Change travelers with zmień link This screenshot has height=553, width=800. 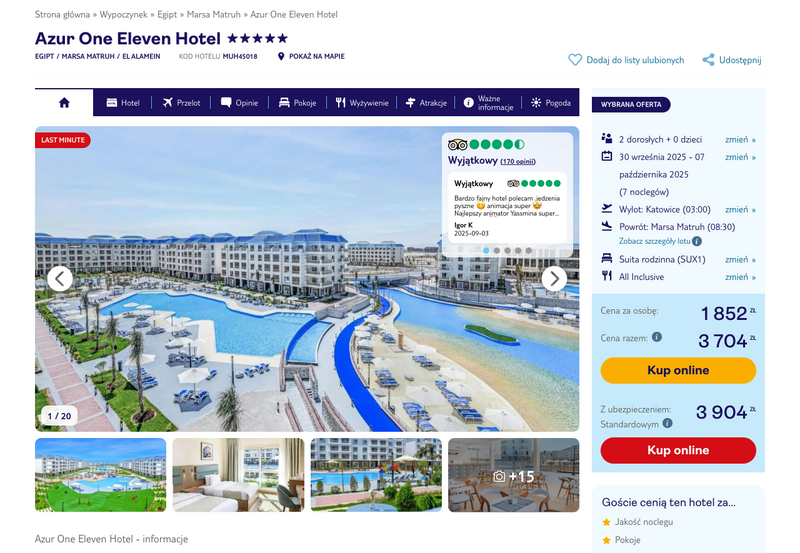point(740,139)
